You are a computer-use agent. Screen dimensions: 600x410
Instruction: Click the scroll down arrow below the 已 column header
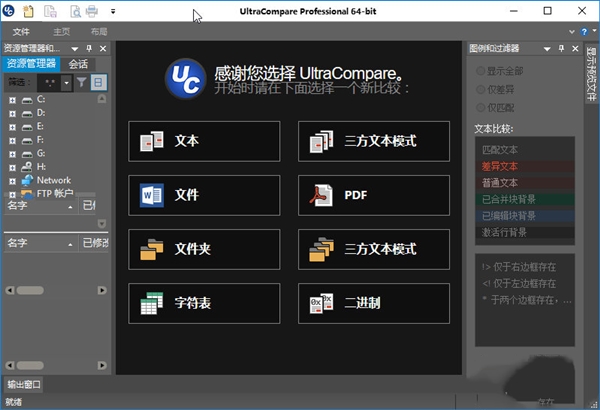pyautogui.click(x=102, y=223)
